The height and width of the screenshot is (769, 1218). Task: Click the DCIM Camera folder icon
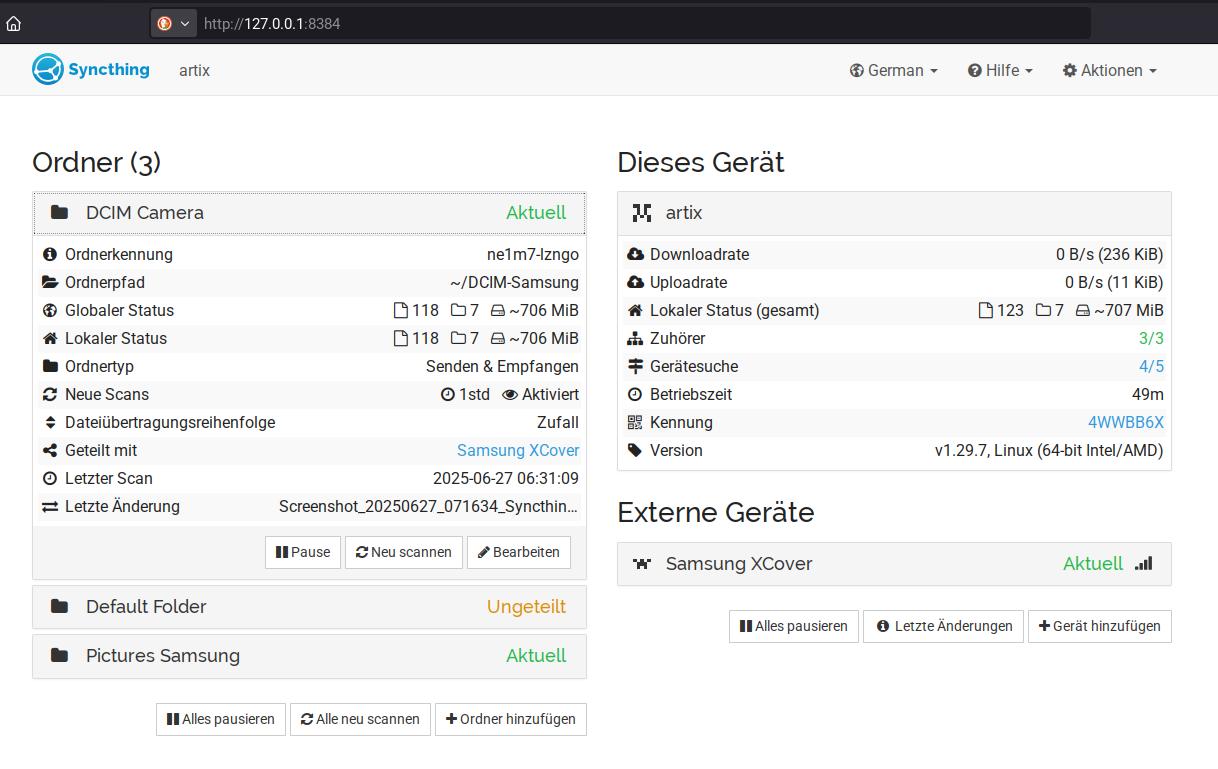[x=60, y=213]
